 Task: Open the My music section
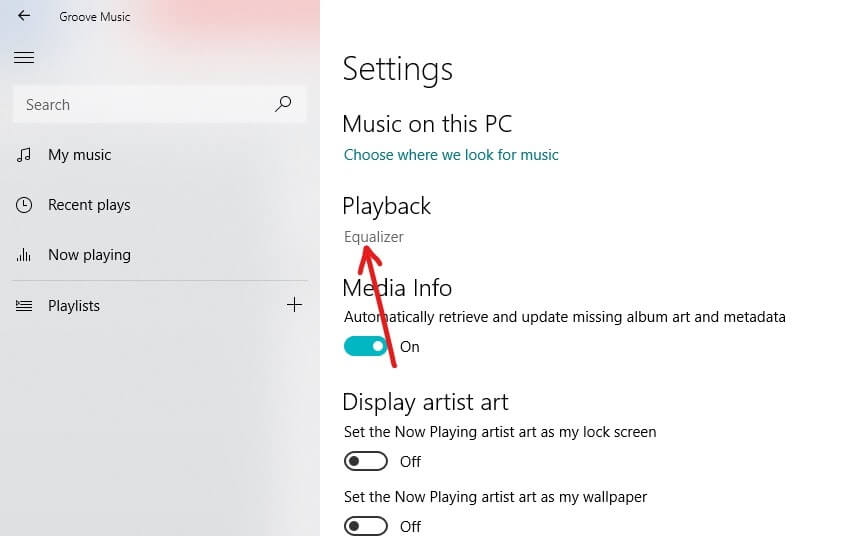79,155
